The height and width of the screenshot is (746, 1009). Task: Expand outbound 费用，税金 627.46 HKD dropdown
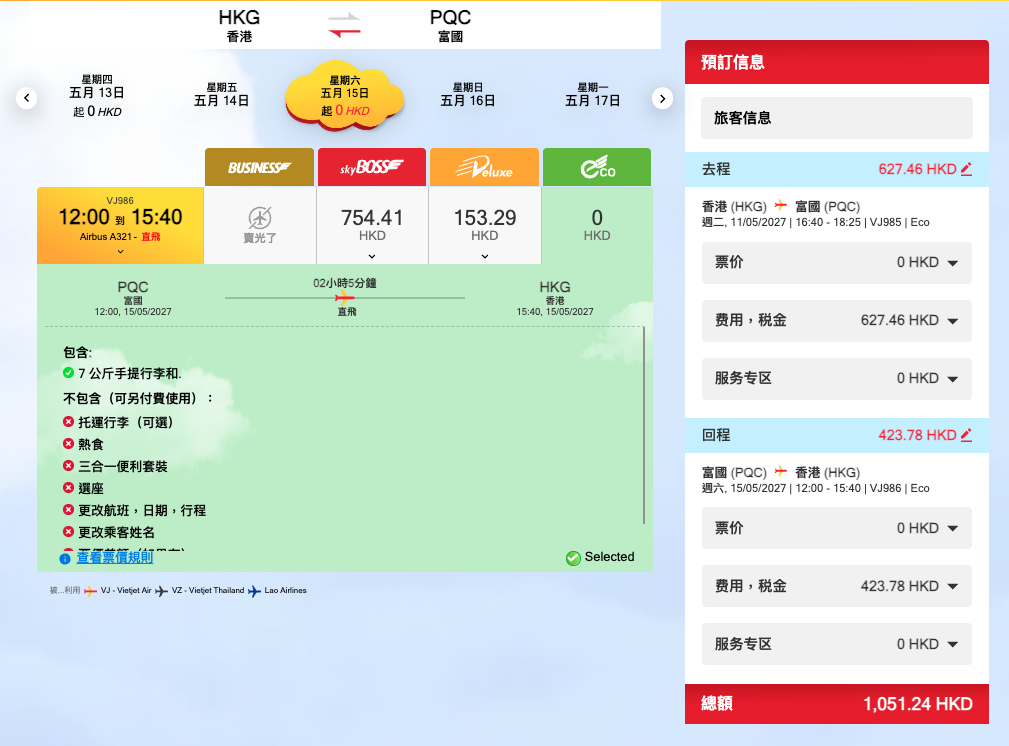click(x=837, y=321)
